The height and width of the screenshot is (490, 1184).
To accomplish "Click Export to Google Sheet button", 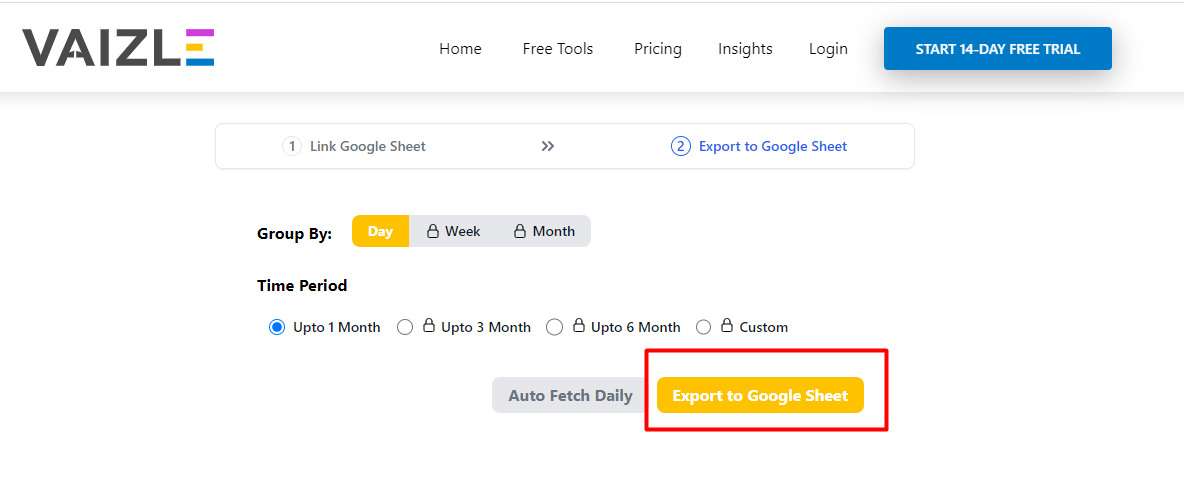I will (760, 395).
